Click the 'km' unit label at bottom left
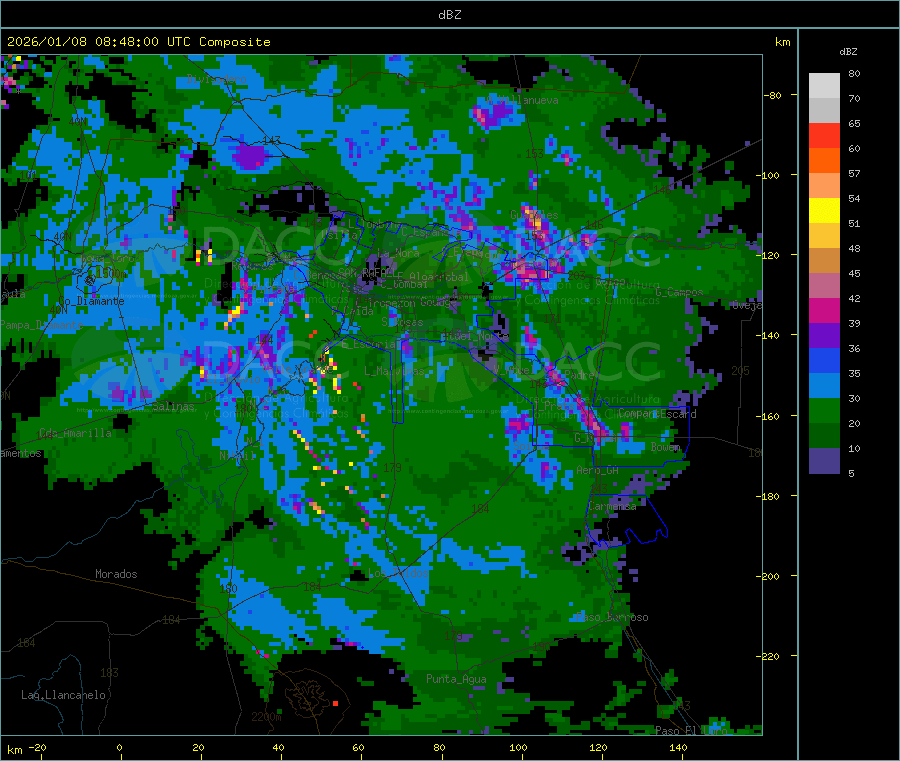 pyautogui.click(x=15, y=750)
